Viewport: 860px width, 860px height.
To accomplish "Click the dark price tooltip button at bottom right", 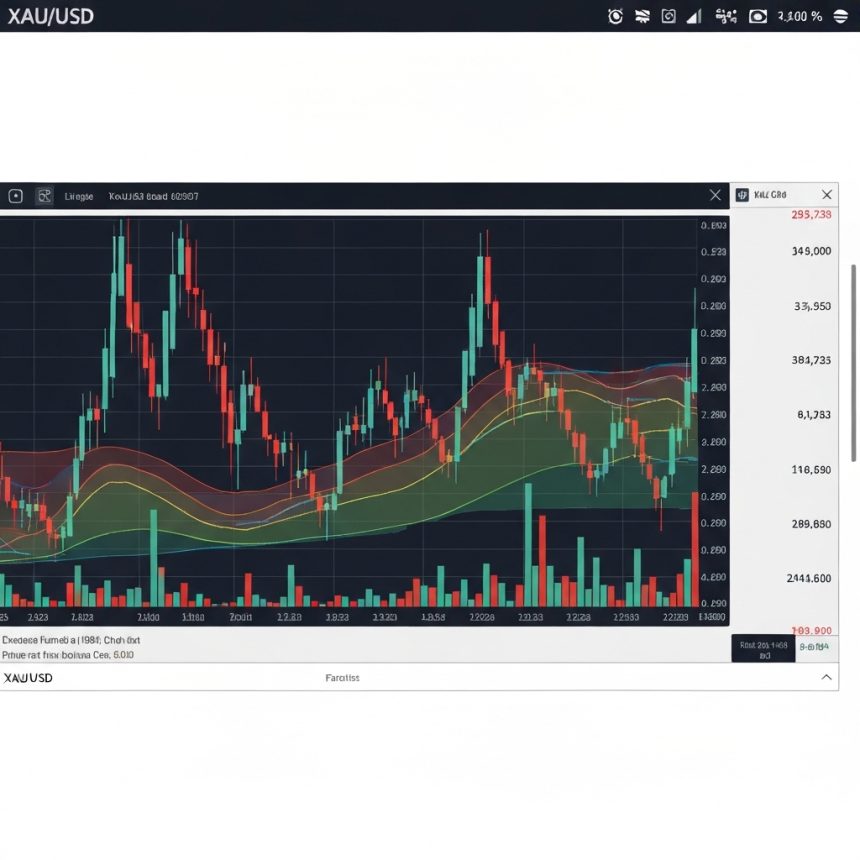I will 763,648.
